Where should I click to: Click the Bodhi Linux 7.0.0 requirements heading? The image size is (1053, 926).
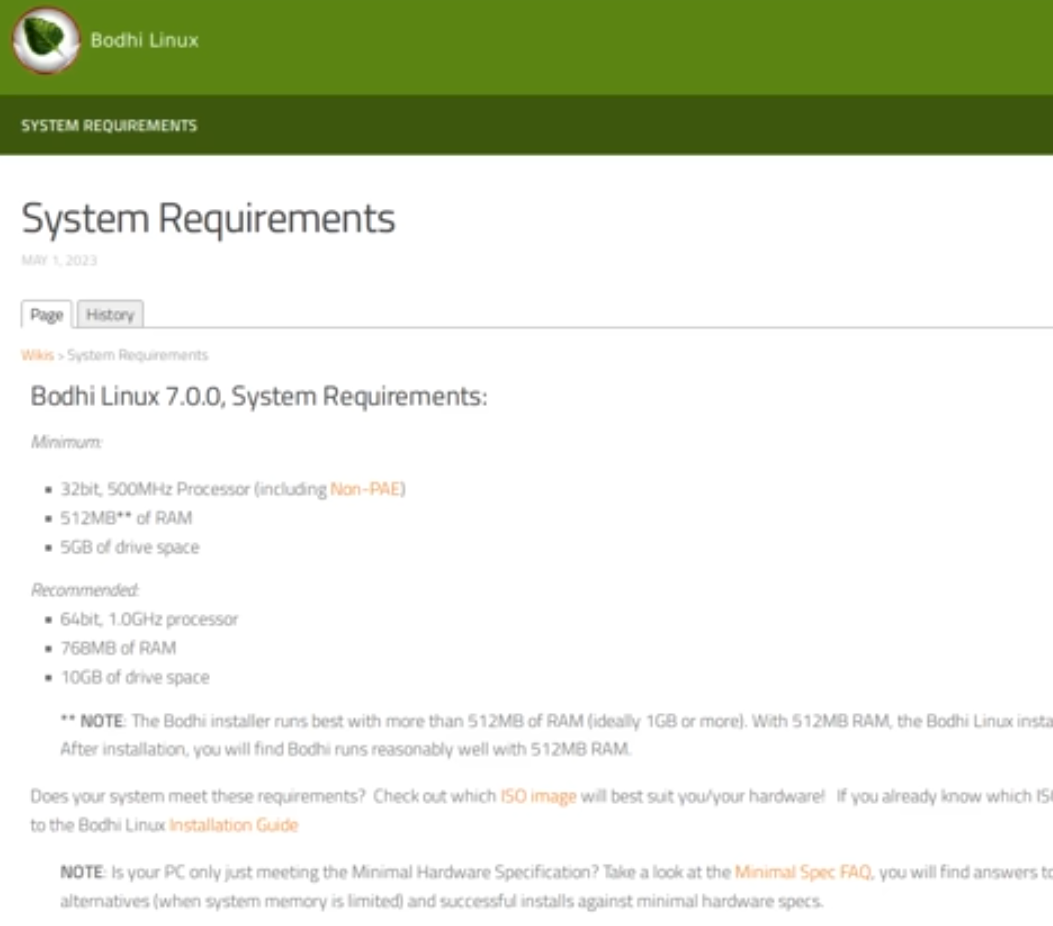pos(259,396)
